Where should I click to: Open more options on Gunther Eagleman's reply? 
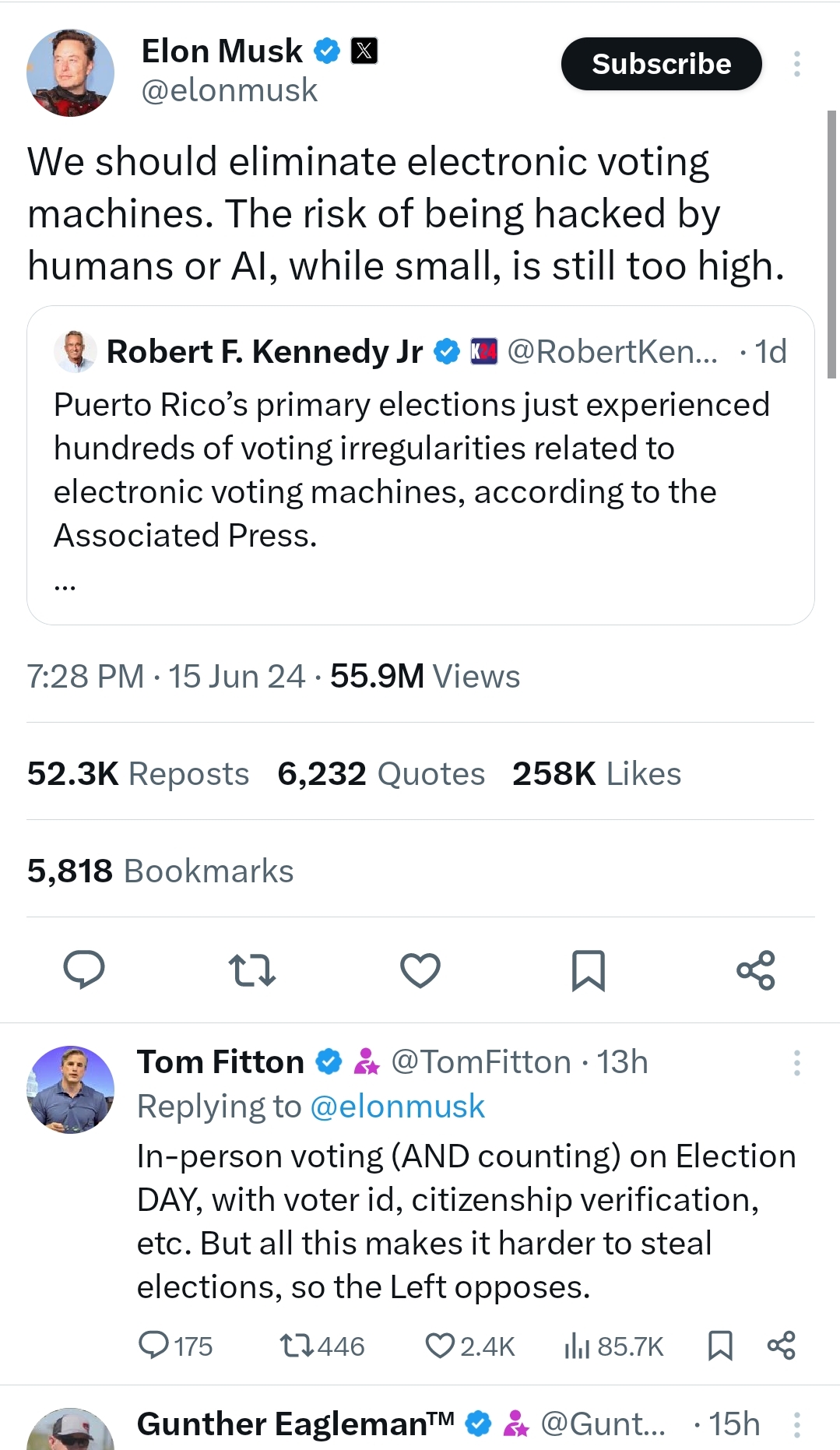pyautogui.click(x=796, y=1424)
